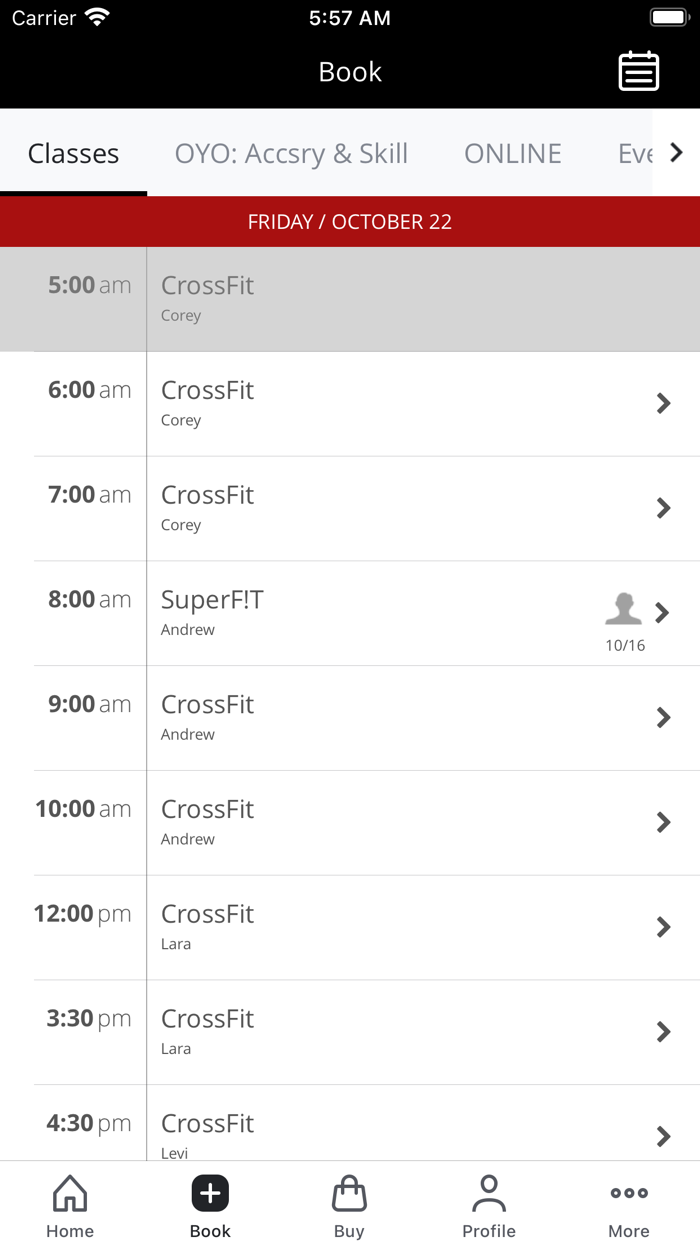Select the 5:00 am CrossFit with Corey
The image size is (700, 1244).
pos(350,299)
